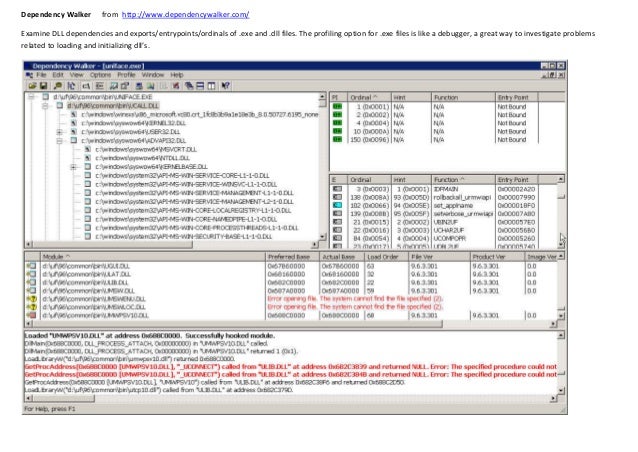Click the cyan export icon for set_appiname
The image size is (638, 452).
click(337, 205)
